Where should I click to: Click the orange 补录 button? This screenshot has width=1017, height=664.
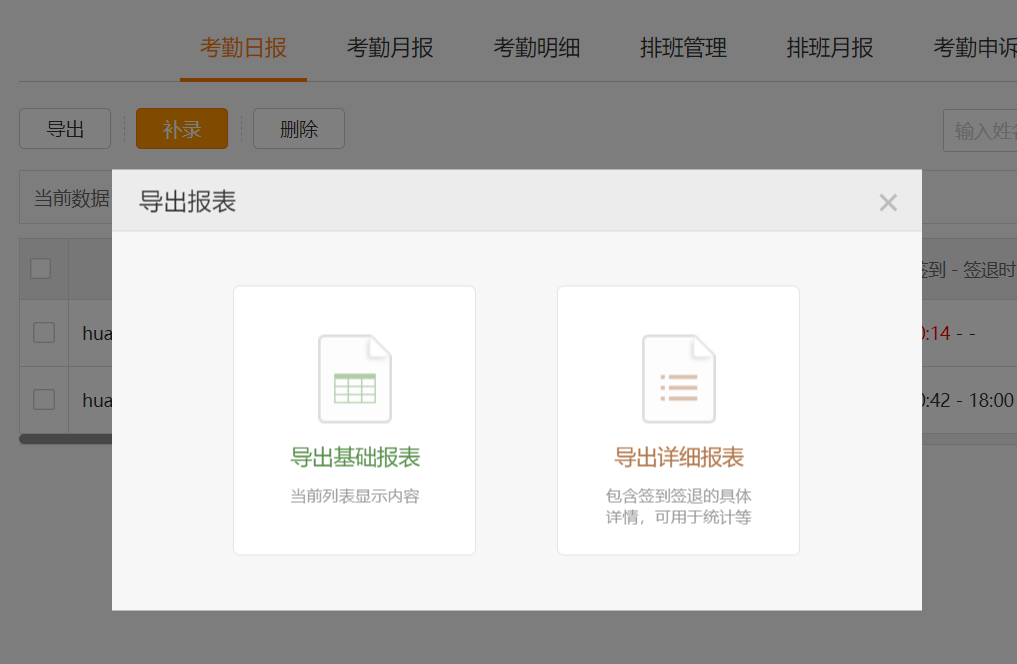coord(182,128)
